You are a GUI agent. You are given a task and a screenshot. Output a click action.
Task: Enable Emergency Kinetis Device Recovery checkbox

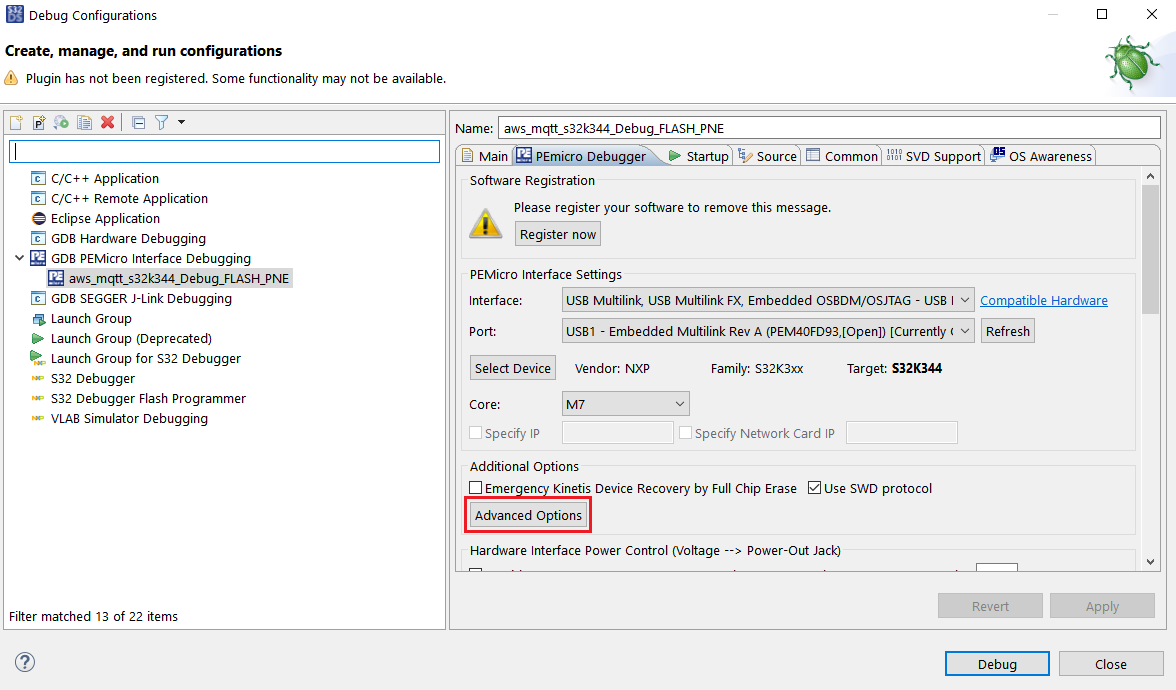point(477,488)
